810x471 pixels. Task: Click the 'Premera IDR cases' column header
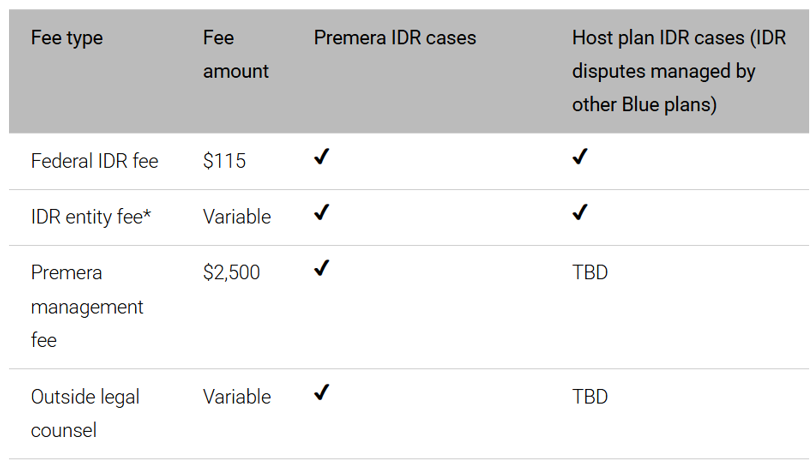click(x=395, y=38)
